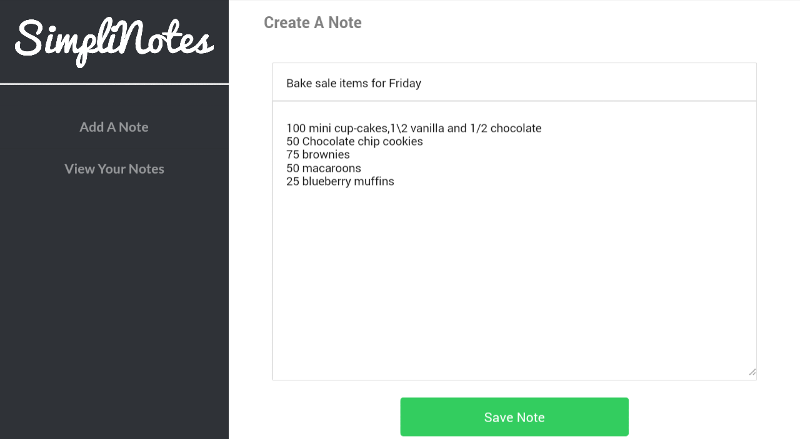The height and width of the screenshot is (439, 800).
Task: Save the note with the green button
Action: point(514,417)
